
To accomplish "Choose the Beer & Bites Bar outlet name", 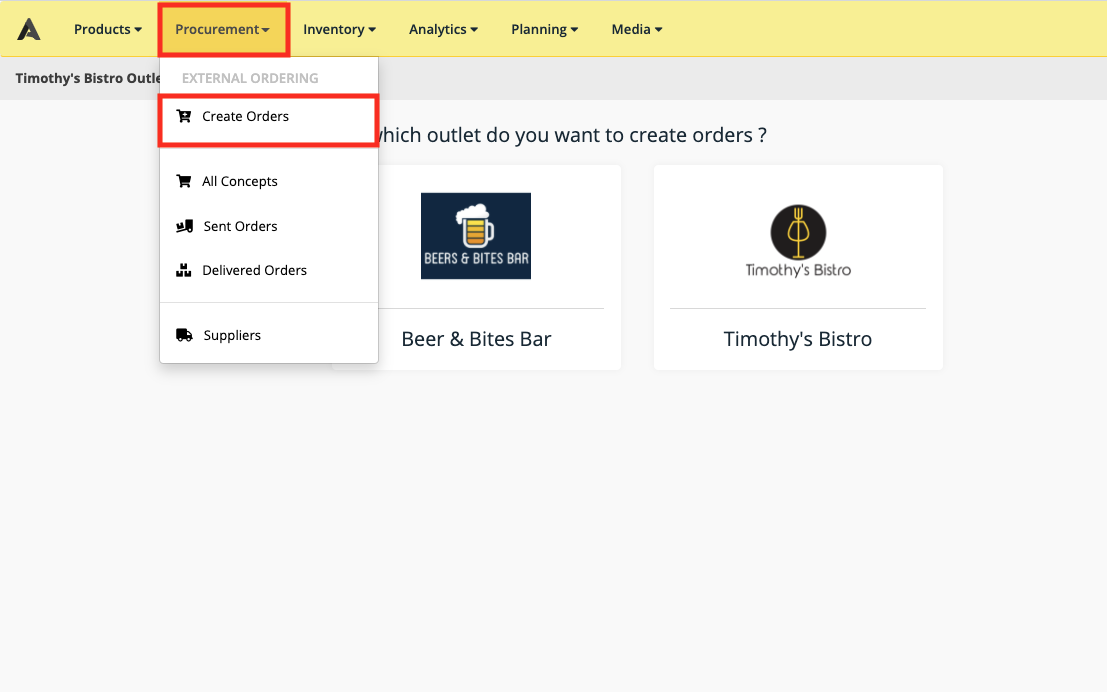I will coord(476,339).
